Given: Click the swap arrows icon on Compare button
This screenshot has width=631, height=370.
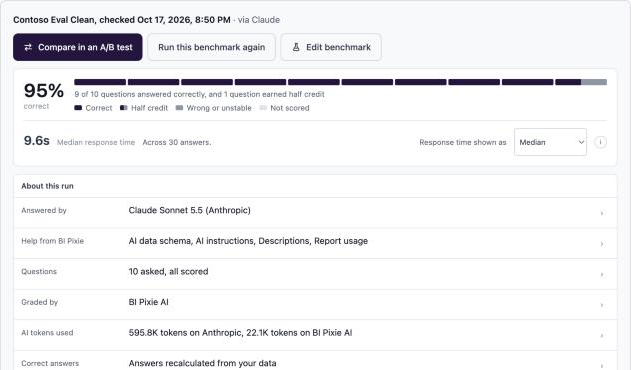Looking at the screenshot, I should tap(28, 47).
